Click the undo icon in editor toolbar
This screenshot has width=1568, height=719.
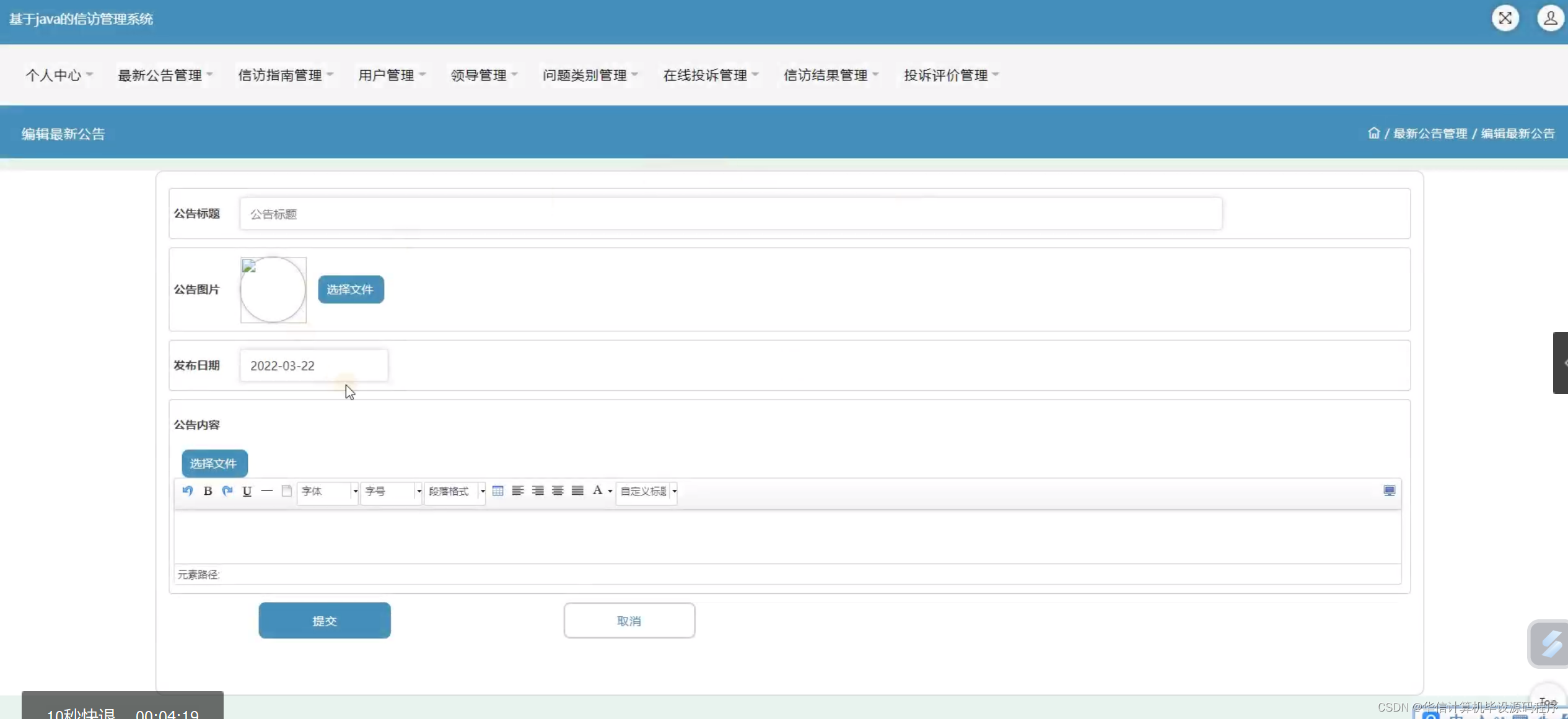coord(188,491)
